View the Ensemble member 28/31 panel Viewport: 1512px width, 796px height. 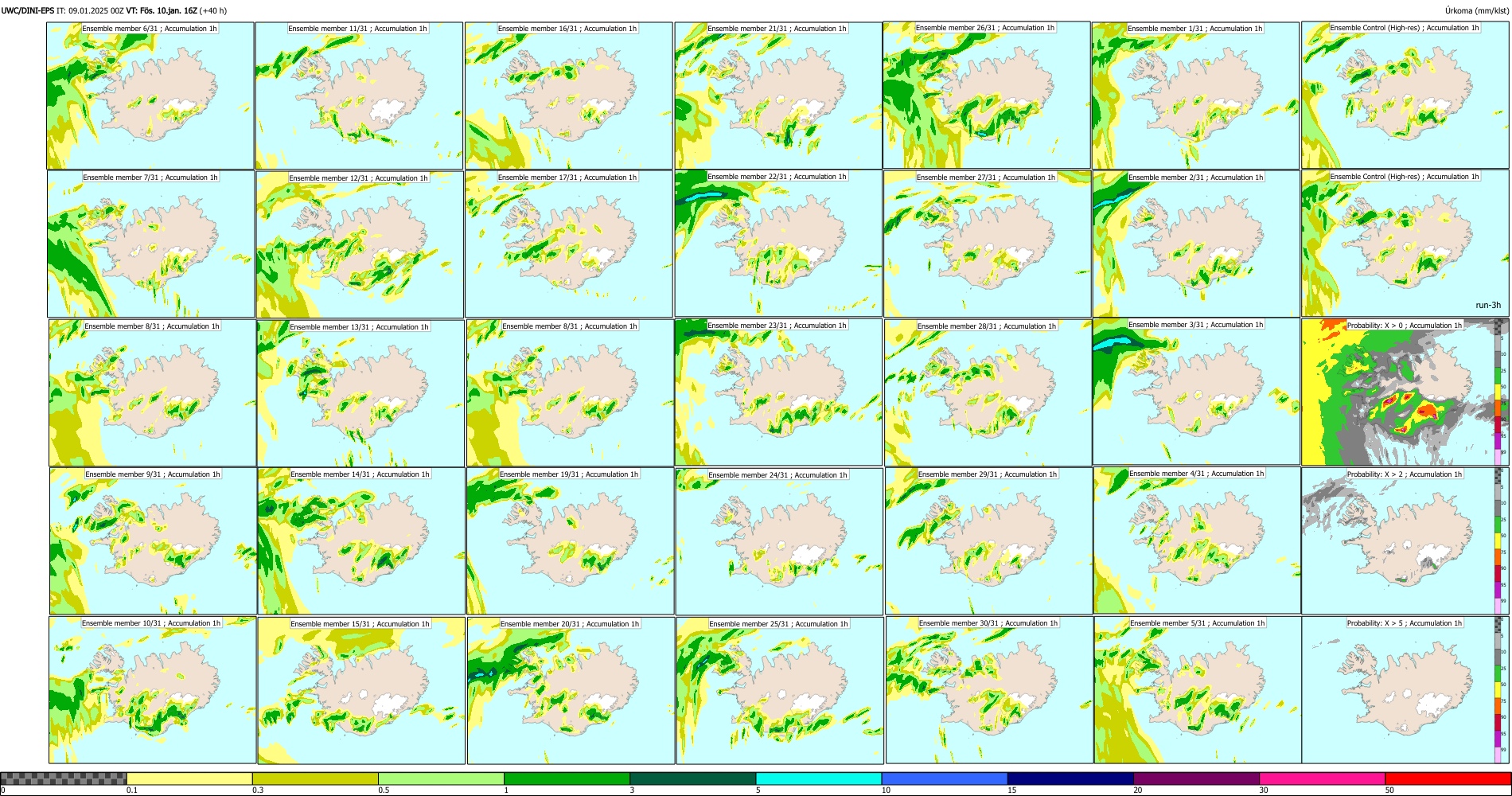pyautogui.click(x=988, y=393)
